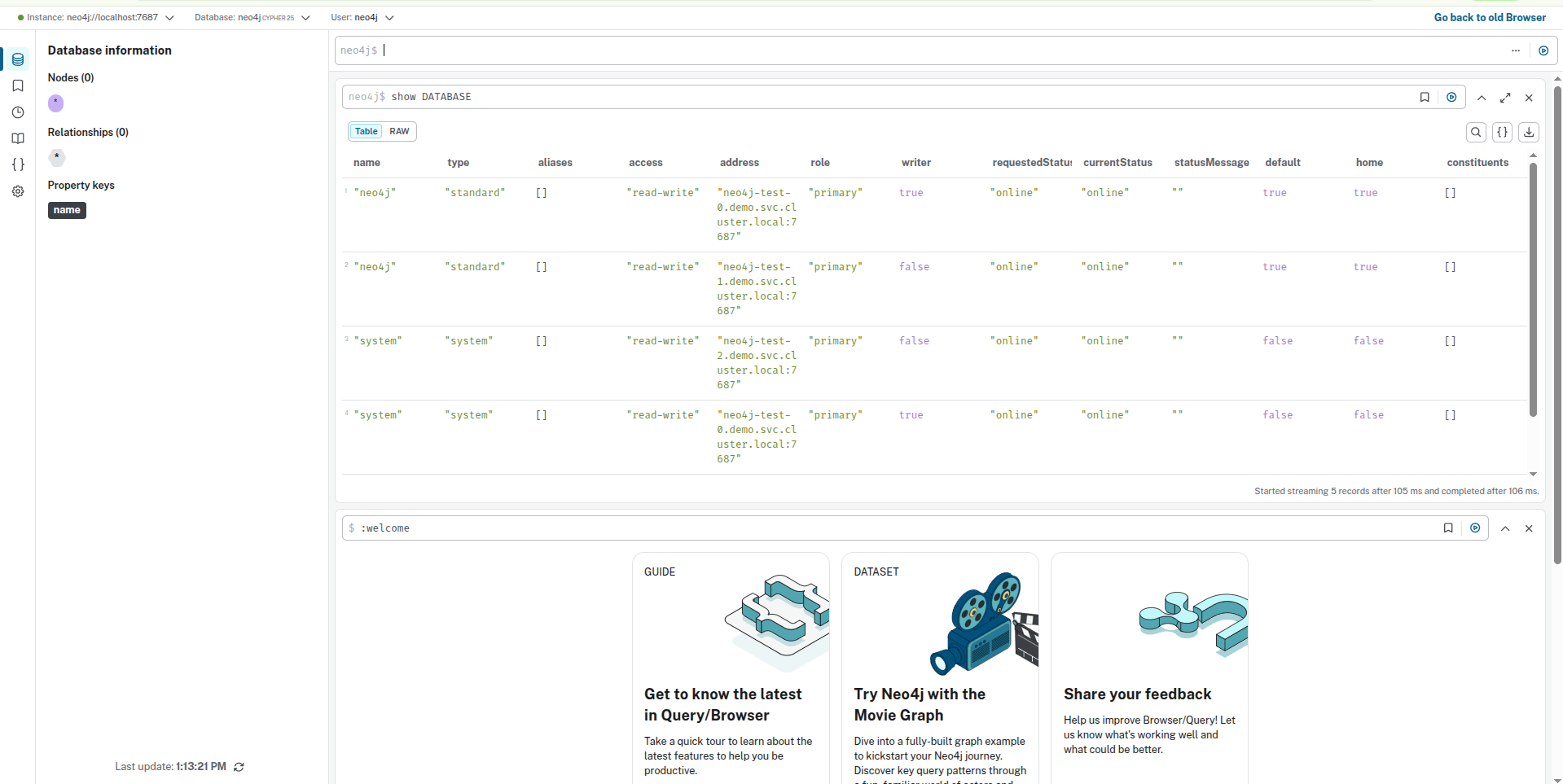1563x784 pixels.
Task: Select the Table result view
Action: pyautogui.click(x=367, y=131)
